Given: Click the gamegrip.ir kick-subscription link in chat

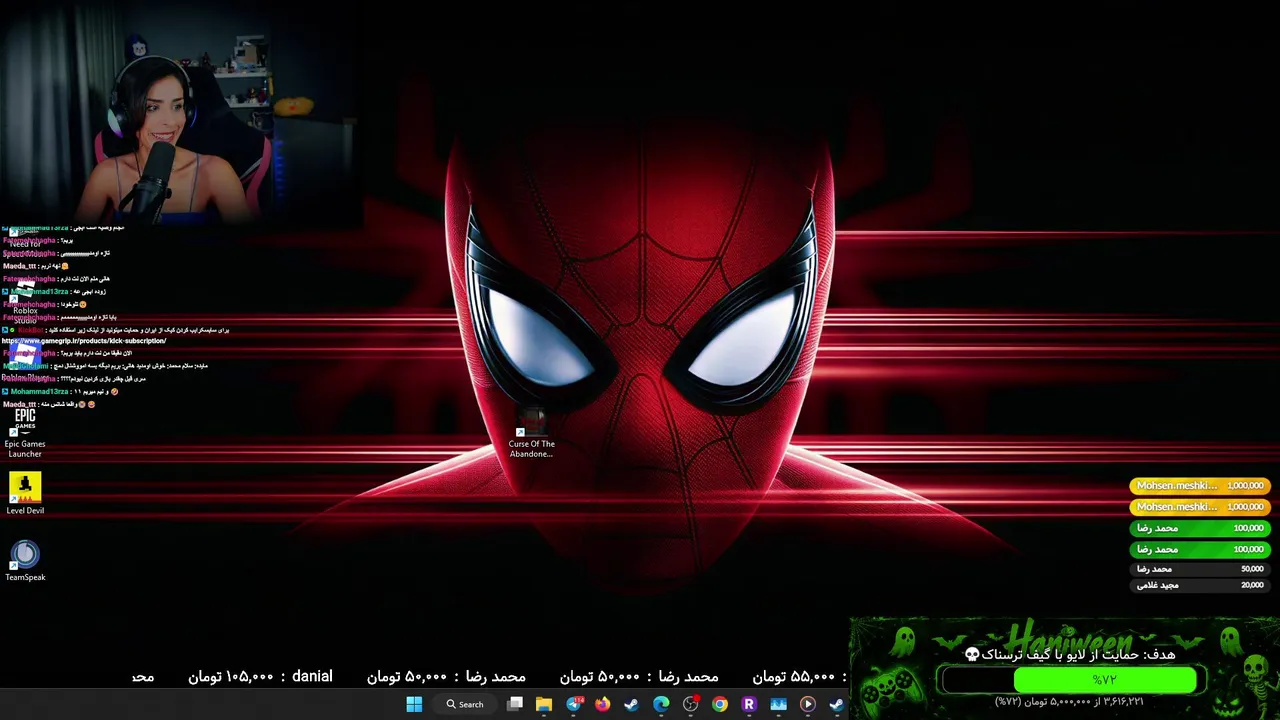Looking at the screenshot, I should [x=84, y=341].
